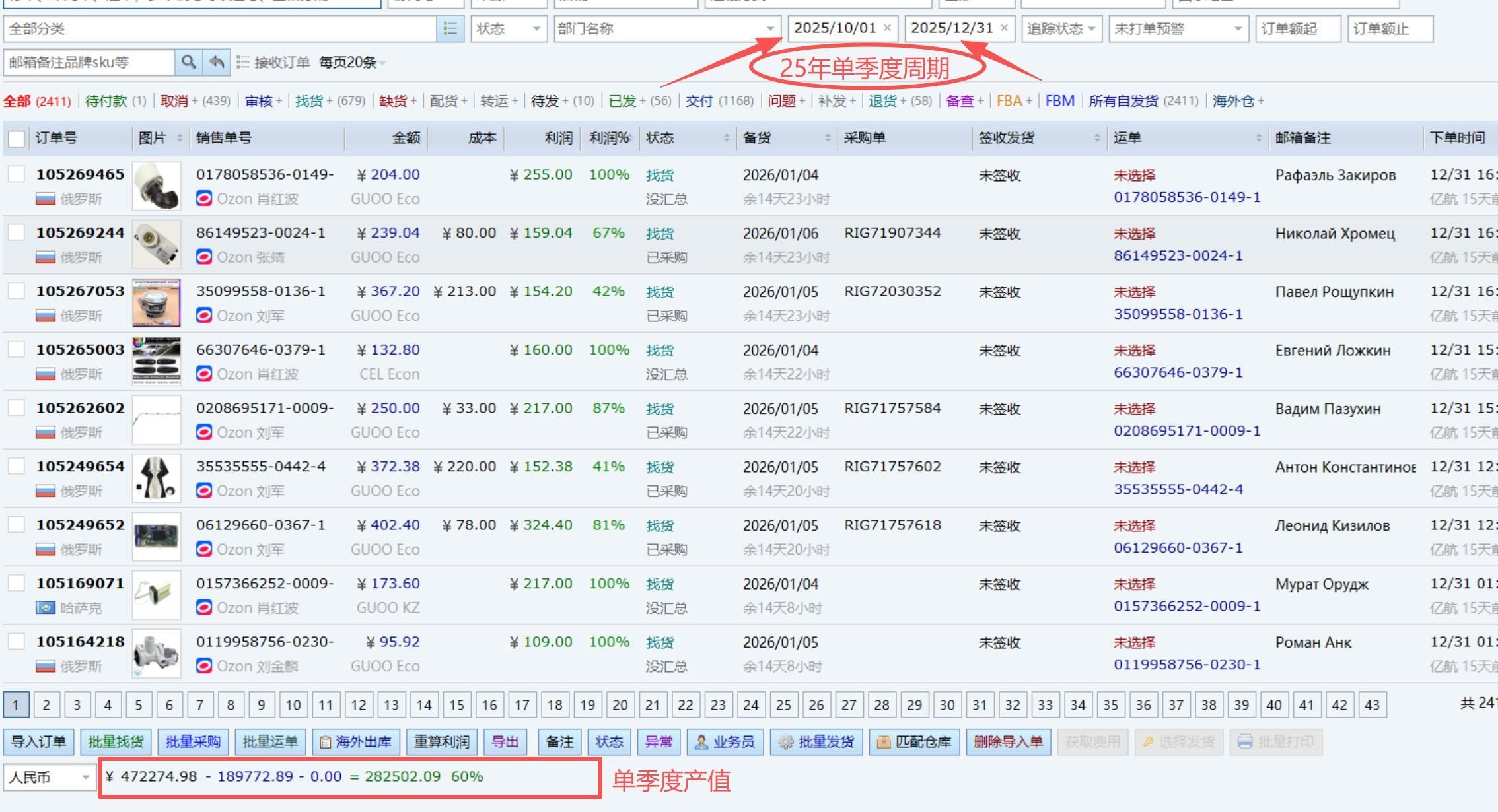Click the reset arrow icon beside search
The image size is (1498, 812).
pos(217,63)
